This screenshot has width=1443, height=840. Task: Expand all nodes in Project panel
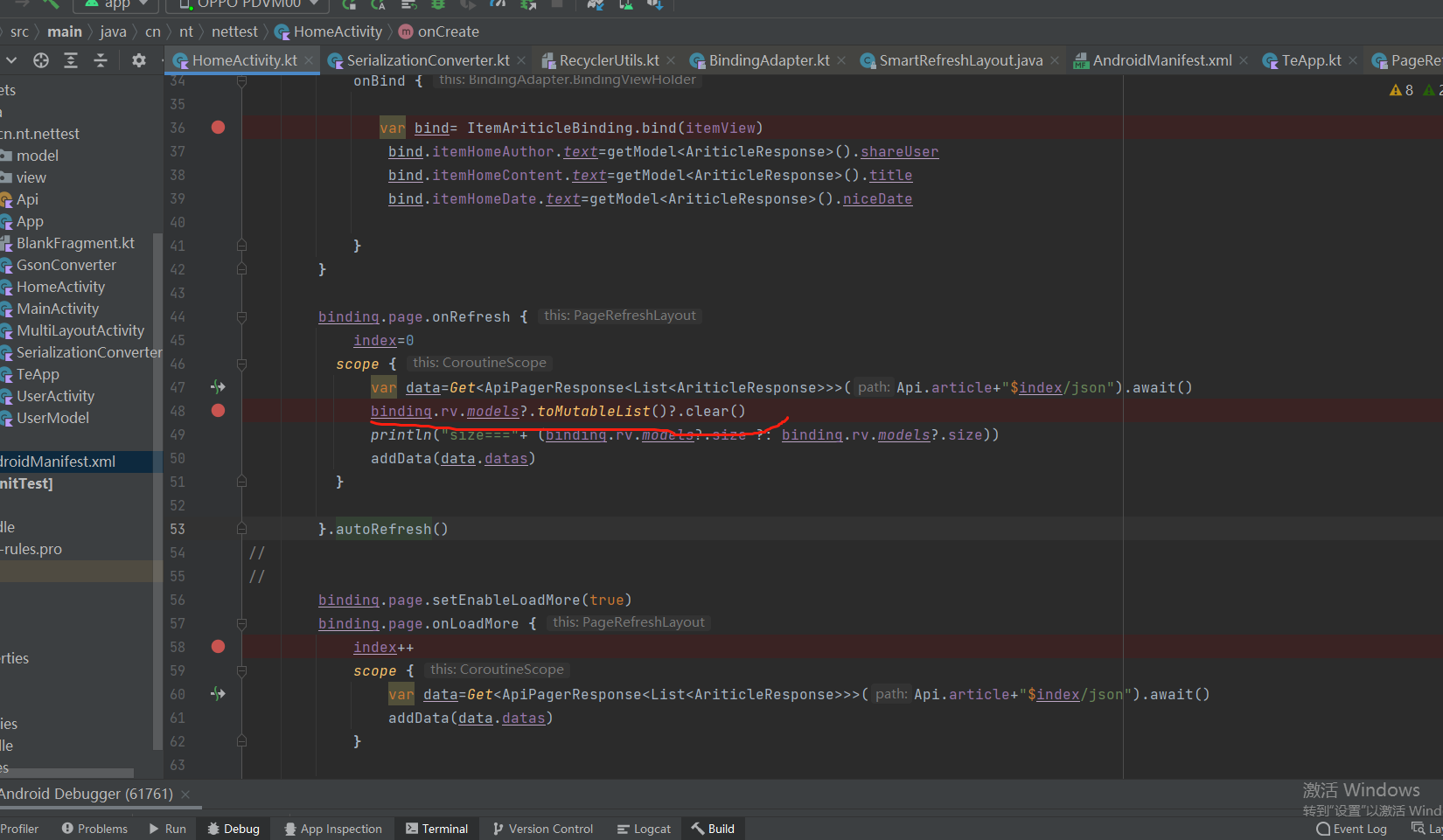[x=71, y=60]
